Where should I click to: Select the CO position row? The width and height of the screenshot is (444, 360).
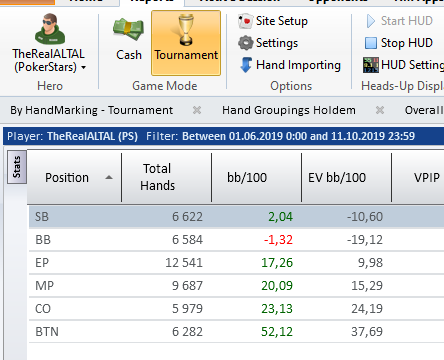(x=236, y=309)
